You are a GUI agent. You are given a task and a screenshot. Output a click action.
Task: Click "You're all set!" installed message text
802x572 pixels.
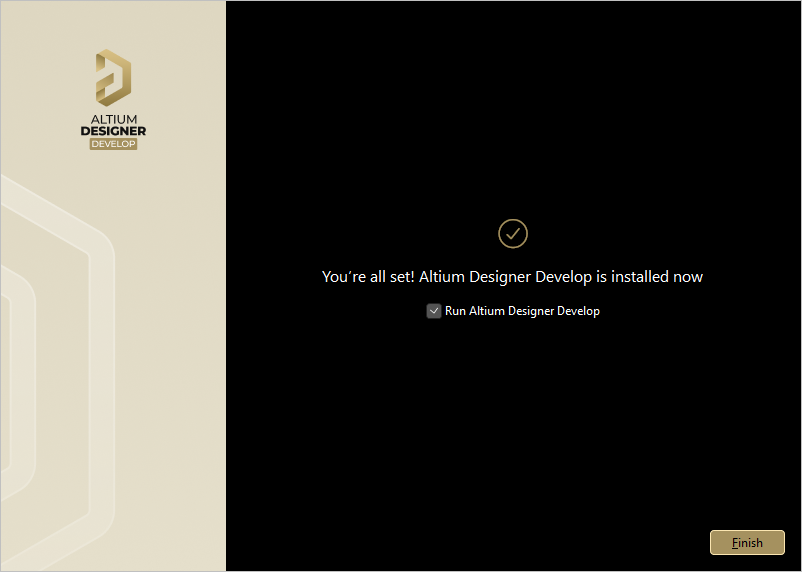pos(512,277)
